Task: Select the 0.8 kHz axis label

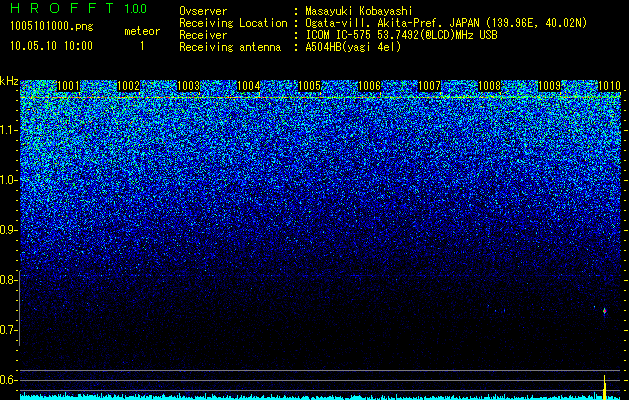Action: coord(9,280)
